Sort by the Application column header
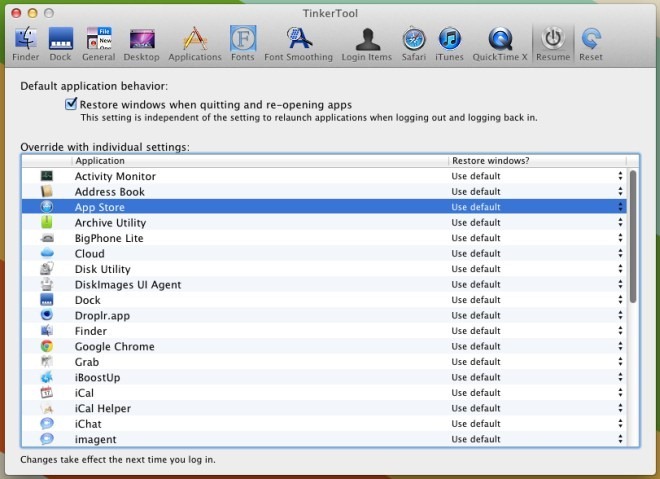This screenshot has width=660, height=479. (x=260, y=161)
